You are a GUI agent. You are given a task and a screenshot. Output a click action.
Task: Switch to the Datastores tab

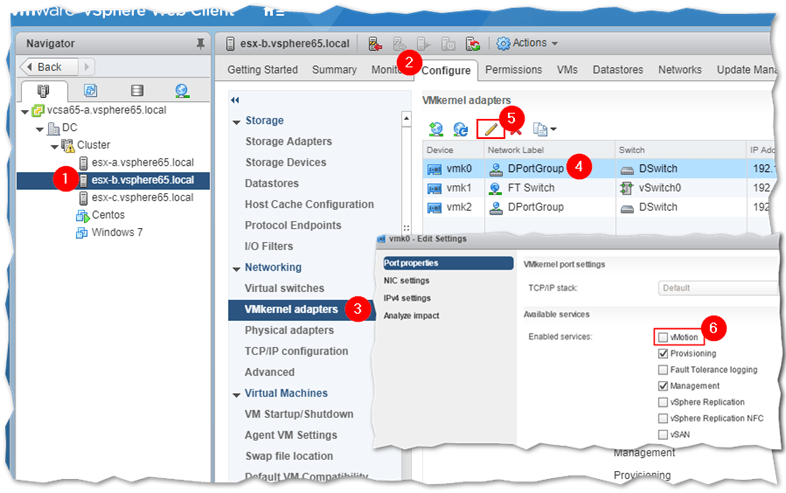pyautogui.click(x=618, y=70)
